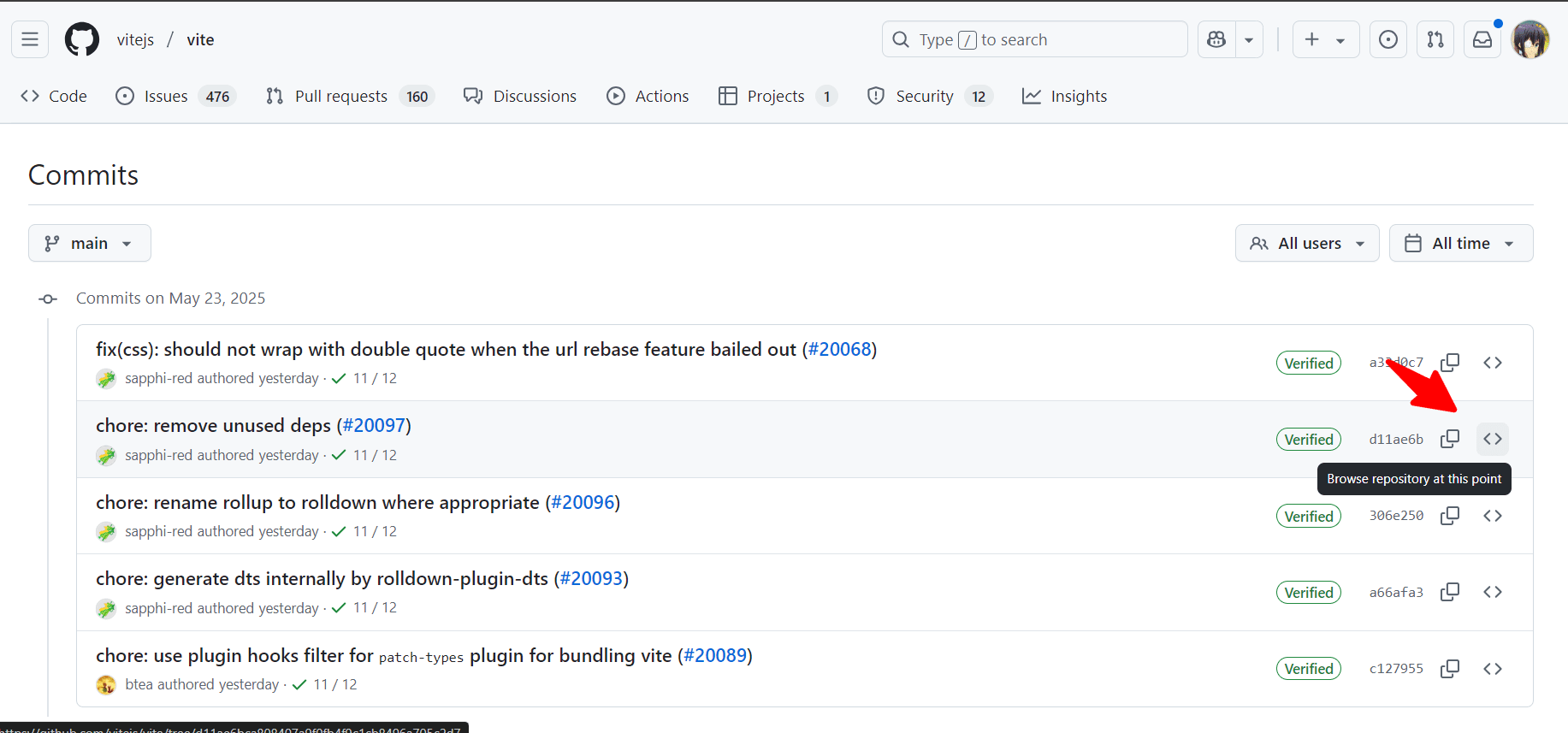Open pull request #20093 link
The height and width of the screenshot is (733, 1568).
[x=591, y=578]
